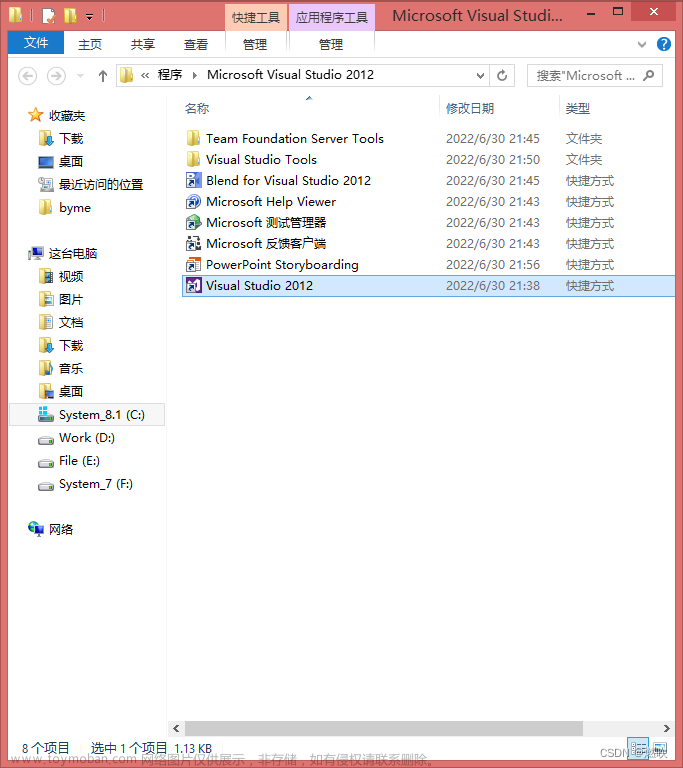Click the 2022/6/30 21:50 date of Visual Studio Tools

point(492,160)
